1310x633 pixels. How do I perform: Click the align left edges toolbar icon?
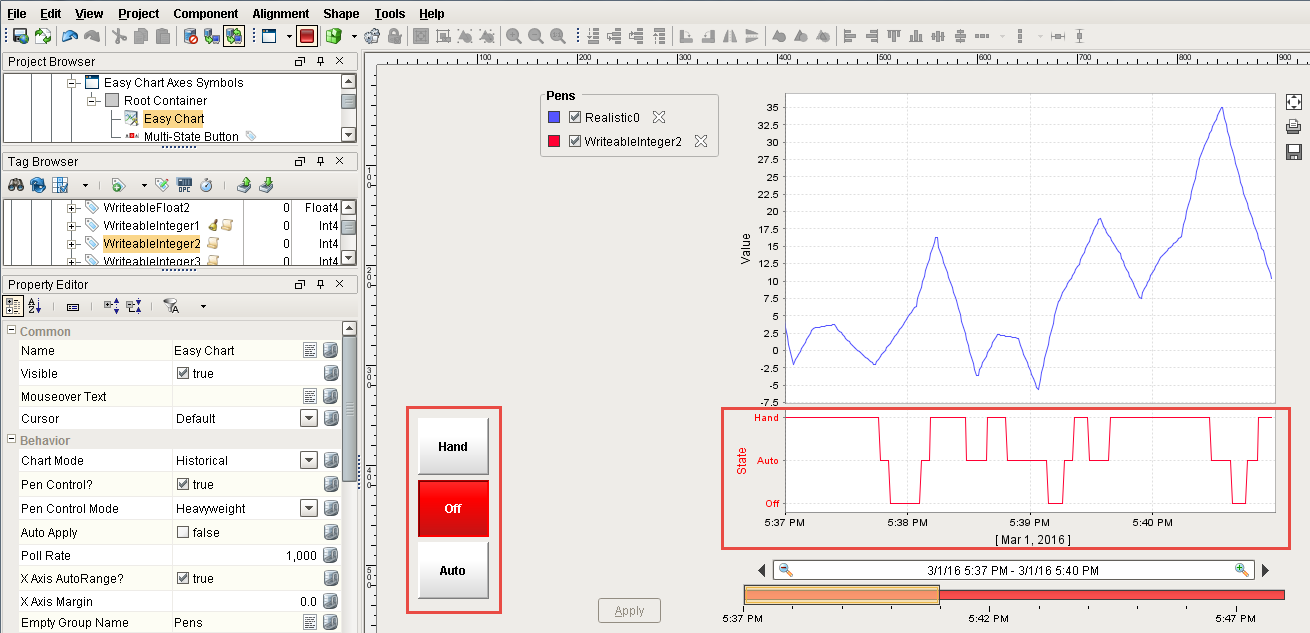[851, 36]
